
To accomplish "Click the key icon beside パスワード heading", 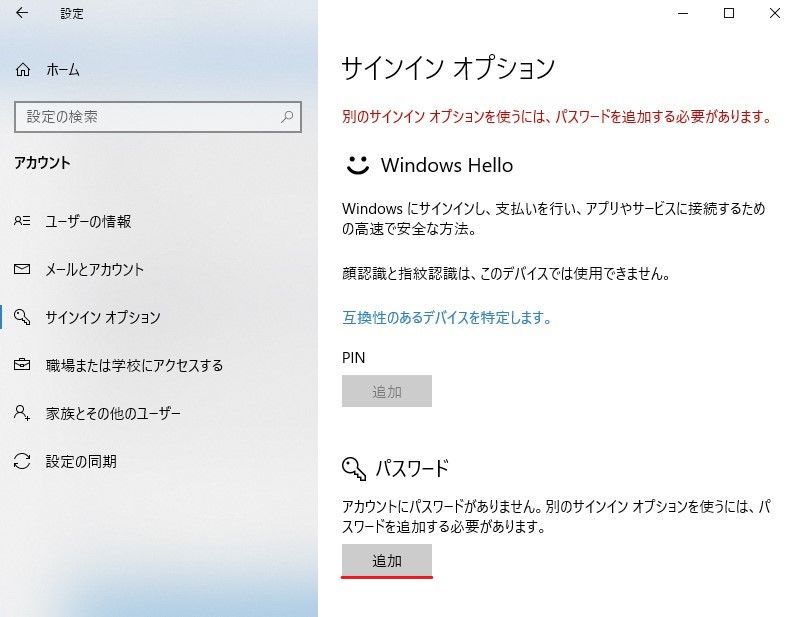I will pyautogui.click(x=354, y=469).
